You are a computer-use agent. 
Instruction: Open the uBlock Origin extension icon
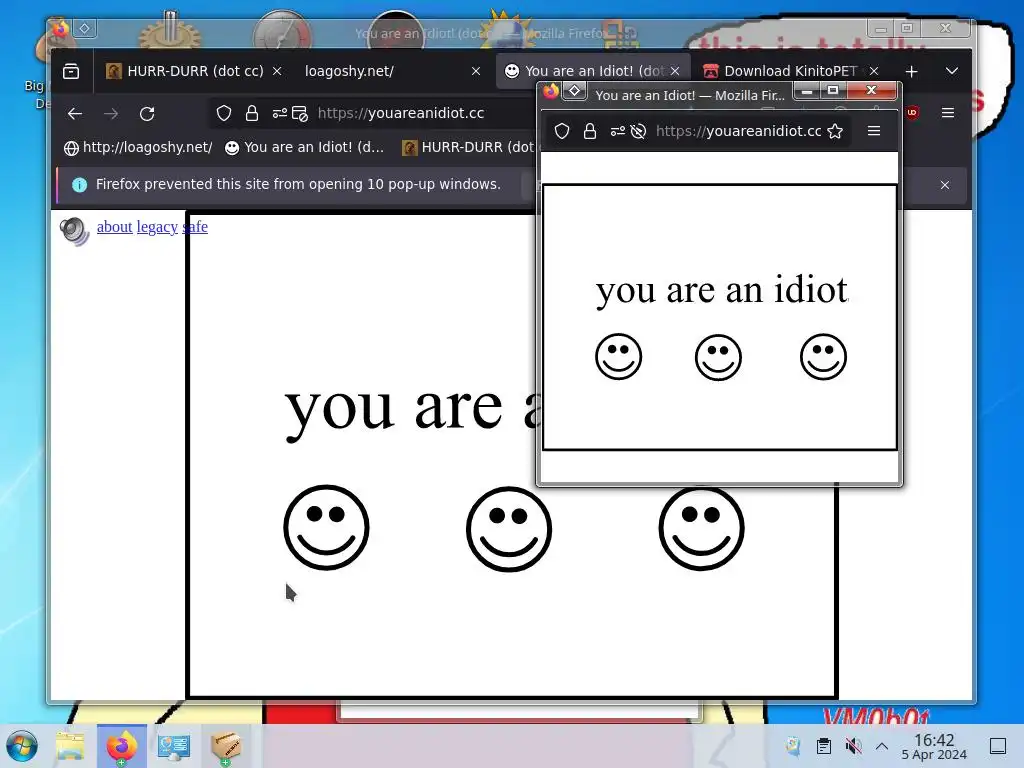coord(912,113)
